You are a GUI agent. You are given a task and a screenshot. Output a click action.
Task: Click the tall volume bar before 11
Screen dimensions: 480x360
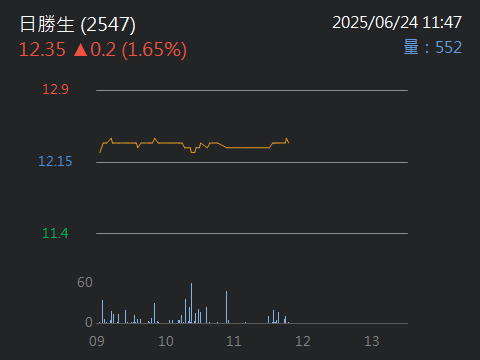pyautogui.click(x=226, y=307)
